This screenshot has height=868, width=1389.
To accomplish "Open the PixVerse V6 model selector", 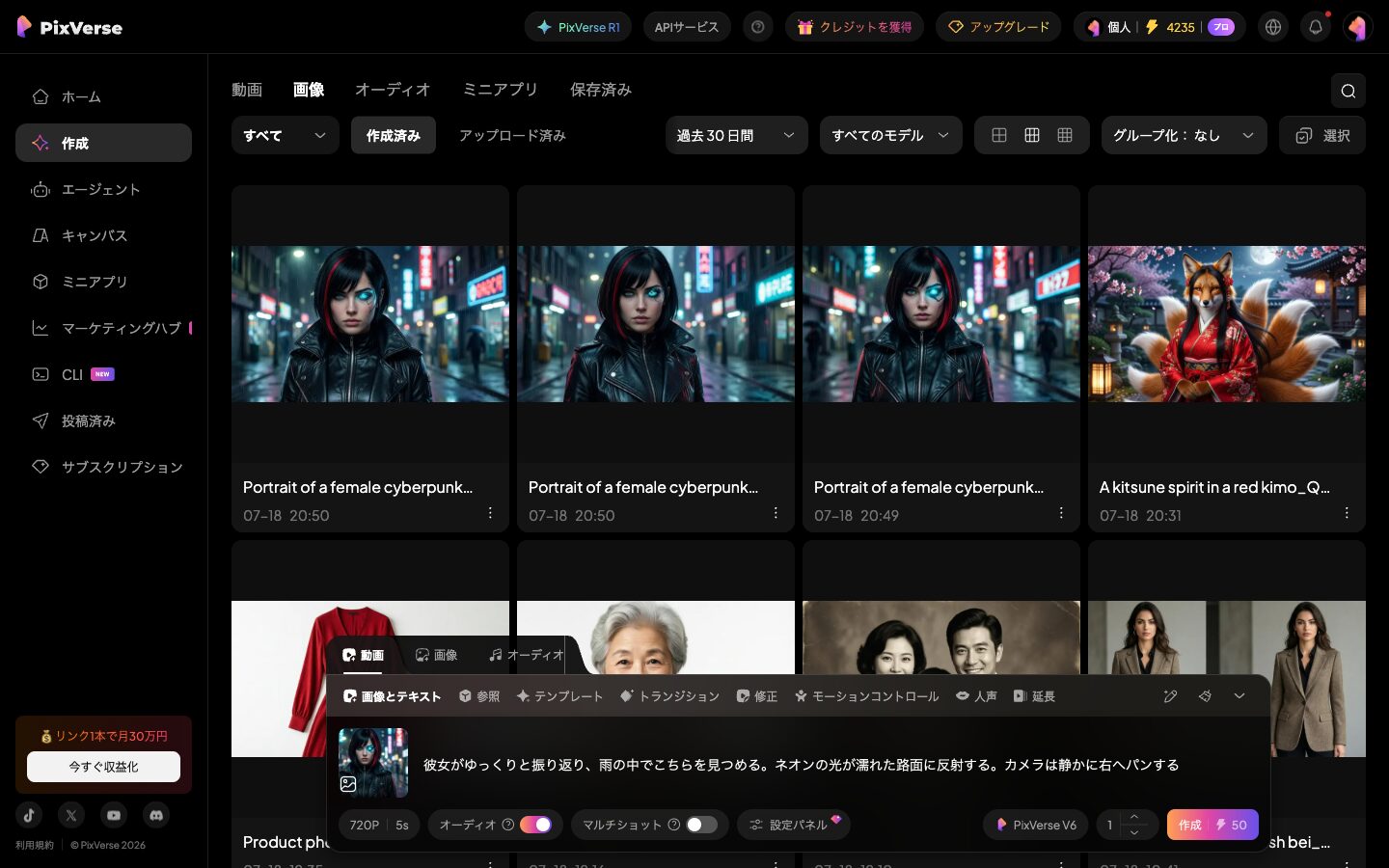I will click(1036, 825).
